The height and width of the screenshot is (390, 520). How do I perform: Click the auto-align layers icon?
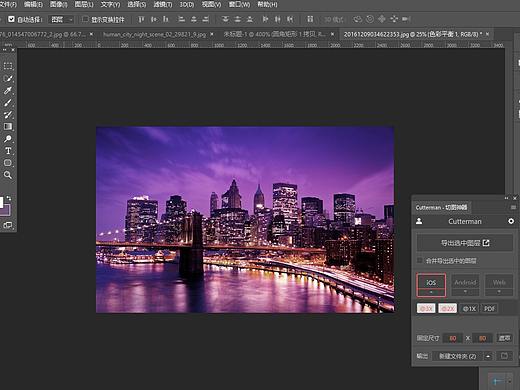tap(310, 19)
